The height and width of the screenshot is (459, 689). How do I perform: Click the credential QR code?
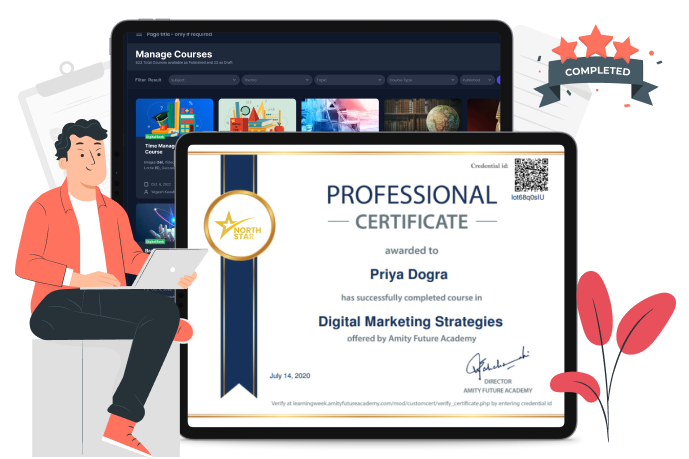pos(531,176)
